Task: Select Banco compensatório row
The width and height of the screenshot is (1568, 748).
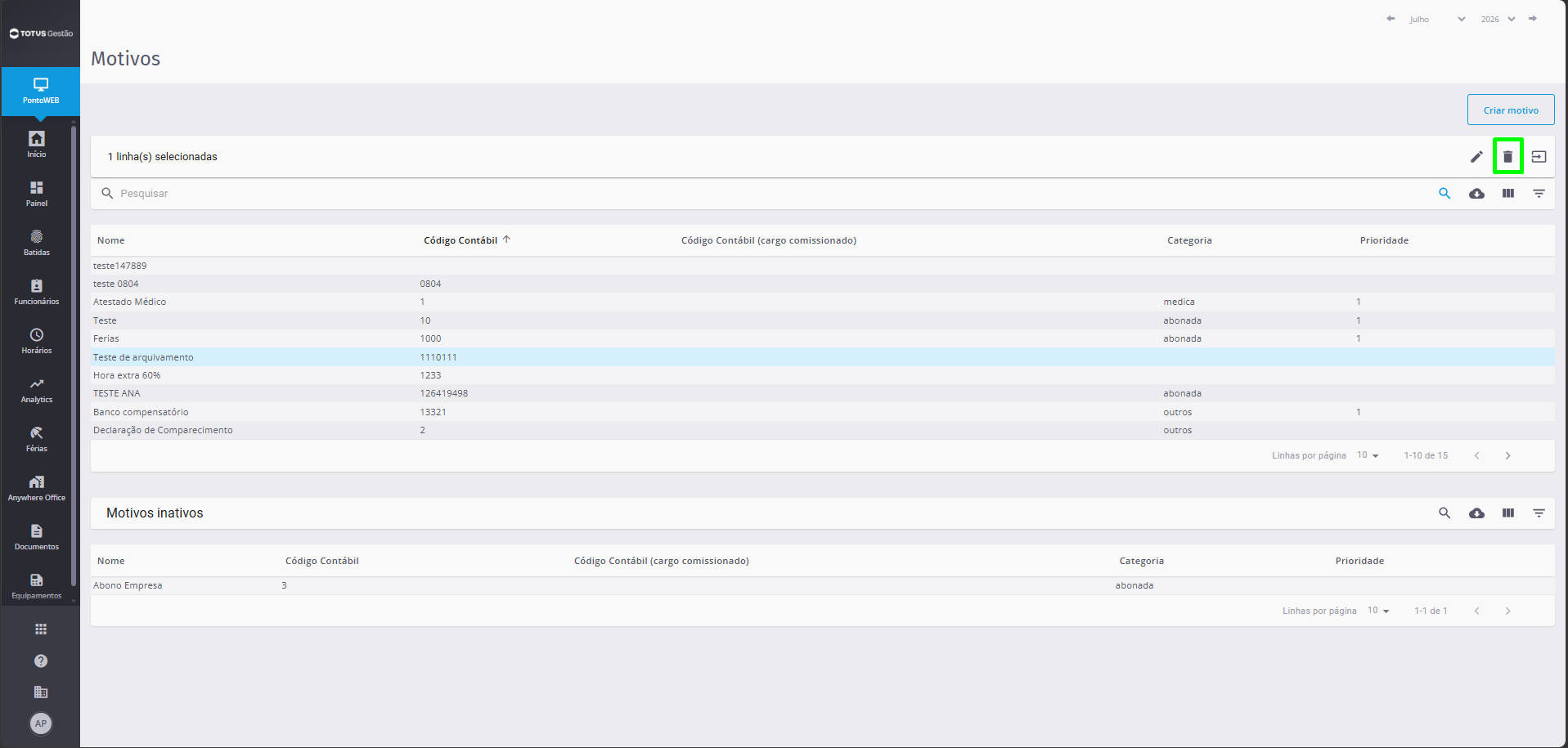Action: pyautogui.click(x=823, y=412)
